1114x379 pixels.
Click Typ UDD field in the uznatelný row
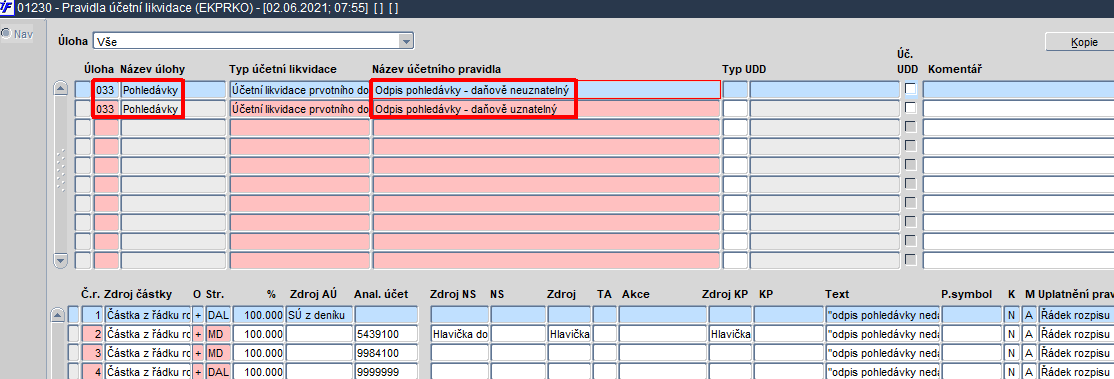[x=735, y=109]
